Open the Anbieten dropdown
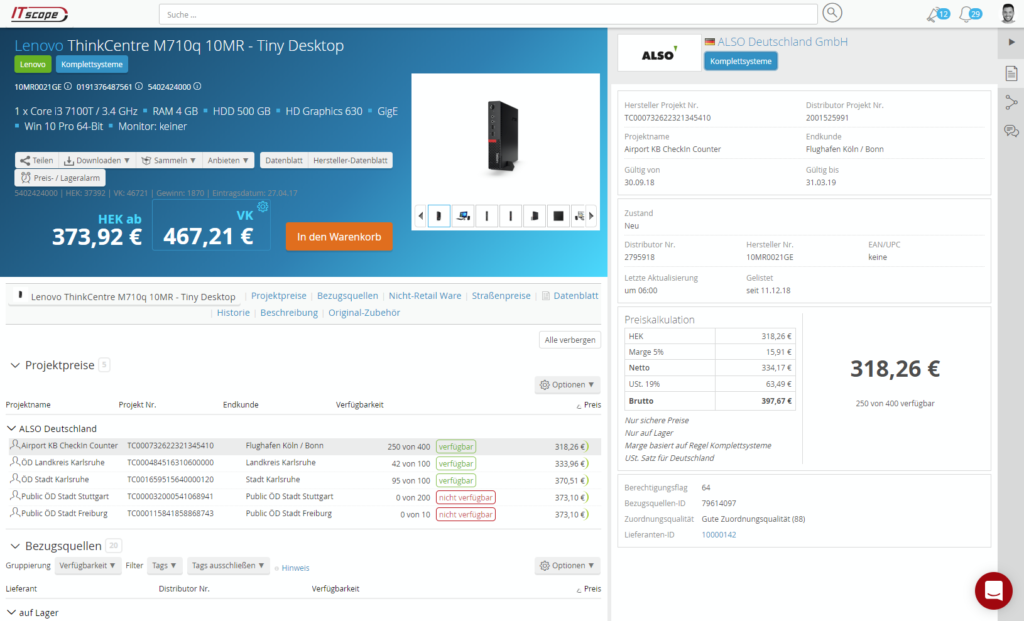This screenshot has width=1024, height=621. pyautogui.click(x=227, y=160)
